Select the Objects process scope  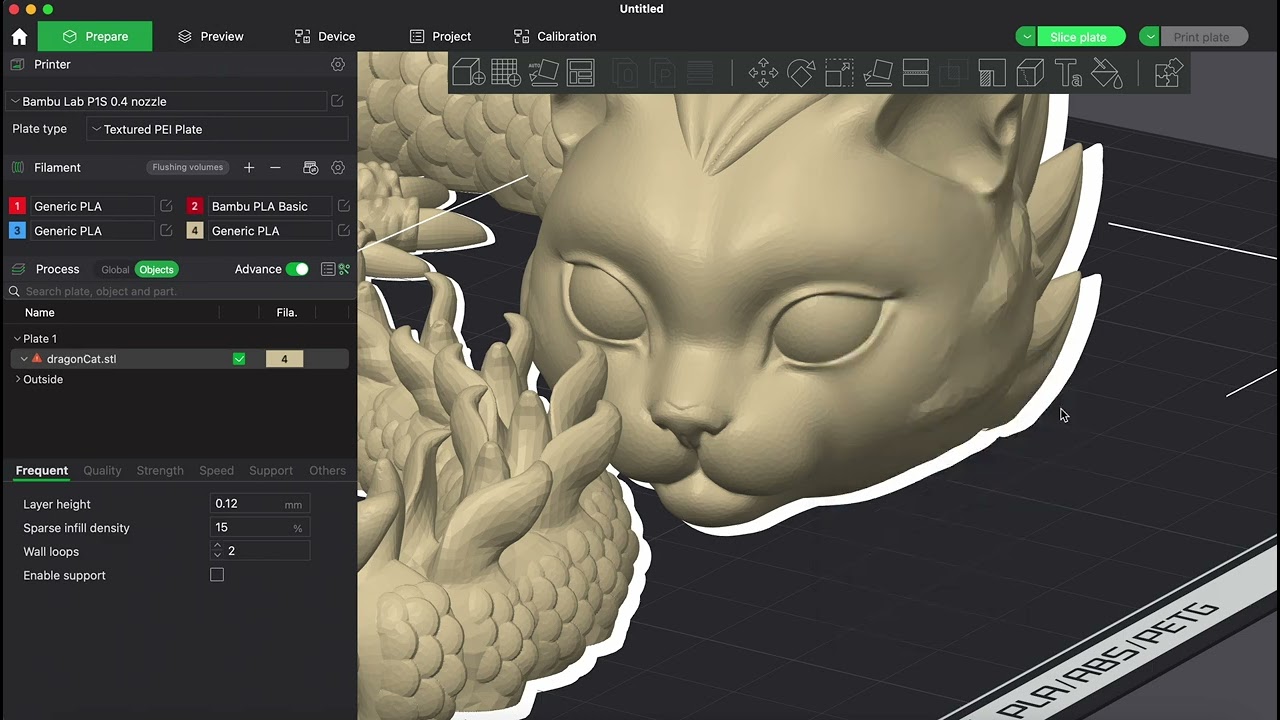[156, 270]
